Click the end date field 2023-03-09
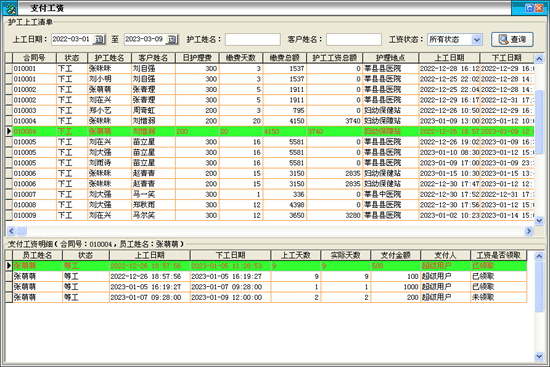Image resolution: width=550 pixels, height=367 pixels. tap(145, 39)
